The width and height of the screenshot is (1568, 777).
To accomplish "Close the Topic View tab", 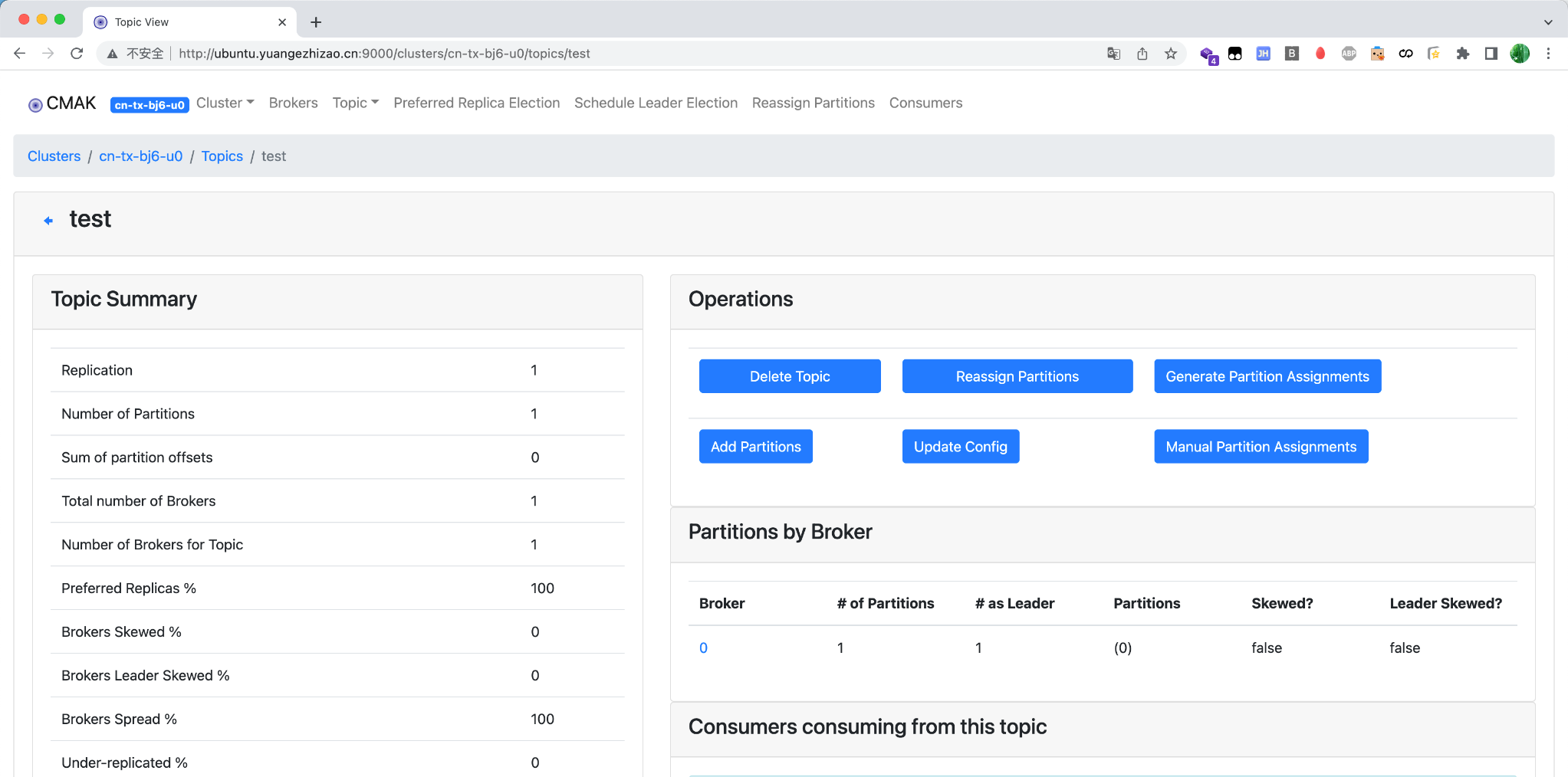I will click(282, 22).
